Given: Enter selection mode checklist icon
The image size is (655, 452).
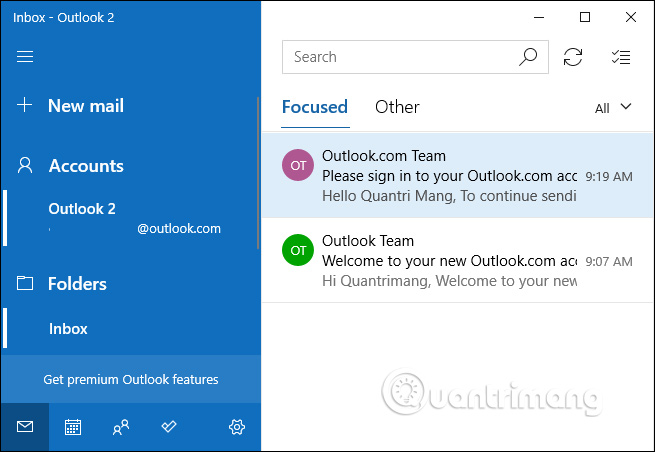Looking at the screenshot, I should click(x=621, y=57).
